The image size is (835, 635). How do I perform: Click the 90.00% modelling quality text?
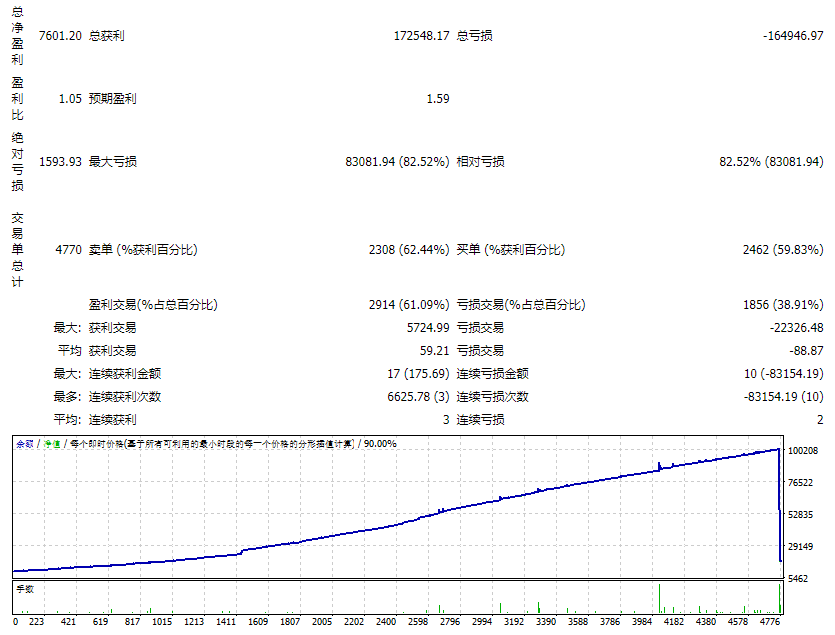pos(380,444)
